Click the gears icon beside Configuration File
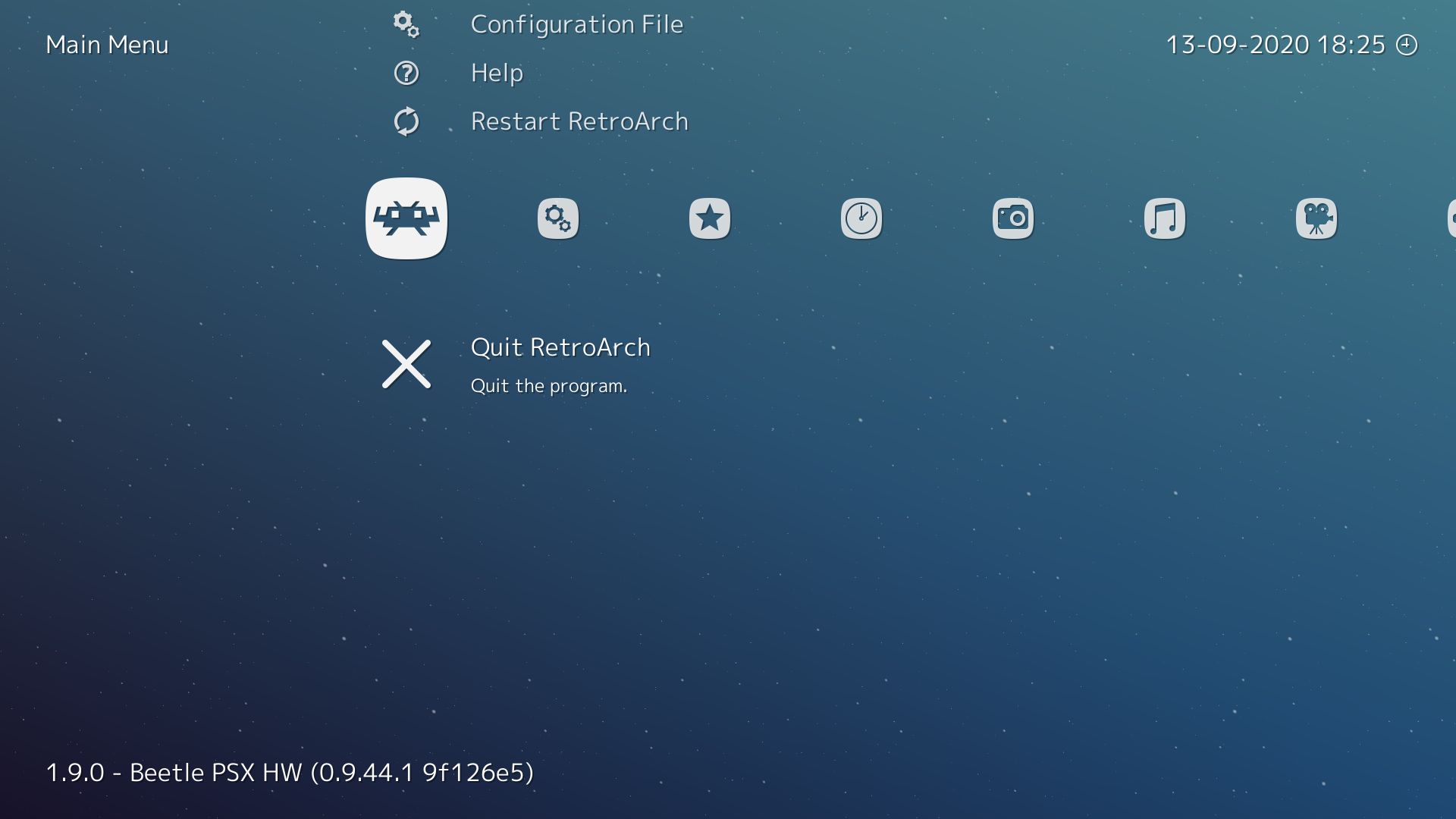Screen dimensions: 1456x819 [406, 24]
